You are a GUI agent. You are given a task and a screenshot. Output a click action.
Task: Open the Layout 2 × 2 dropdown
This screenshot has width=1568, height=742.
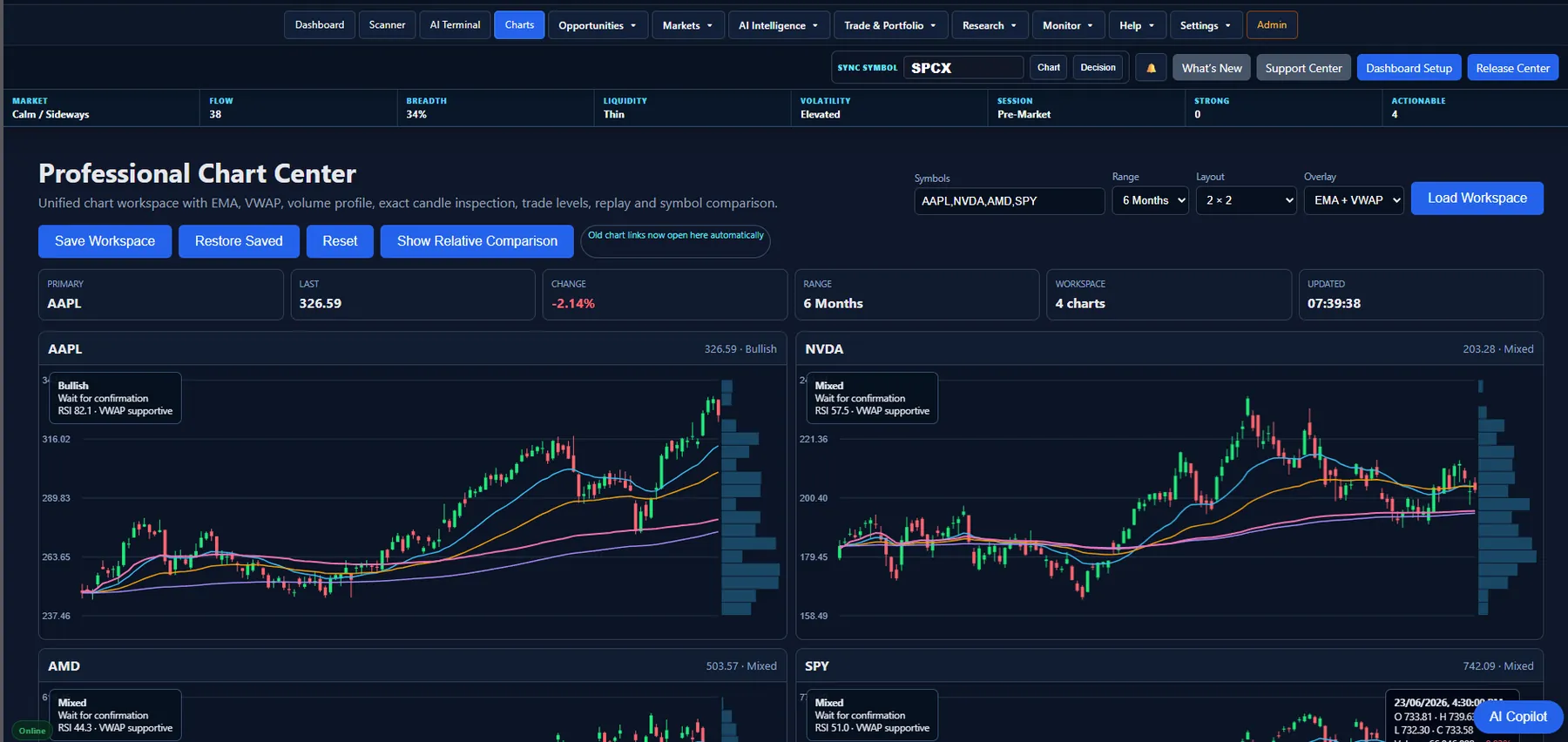pyautogui.click(x=1246, y=200)
